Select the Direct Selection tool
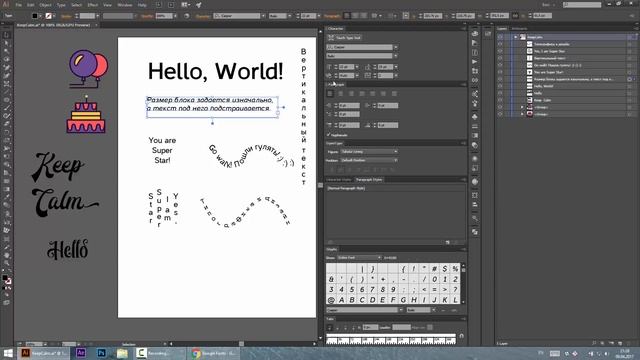The image size is (640, 360). pyautogui.click(x=6, y=44)
